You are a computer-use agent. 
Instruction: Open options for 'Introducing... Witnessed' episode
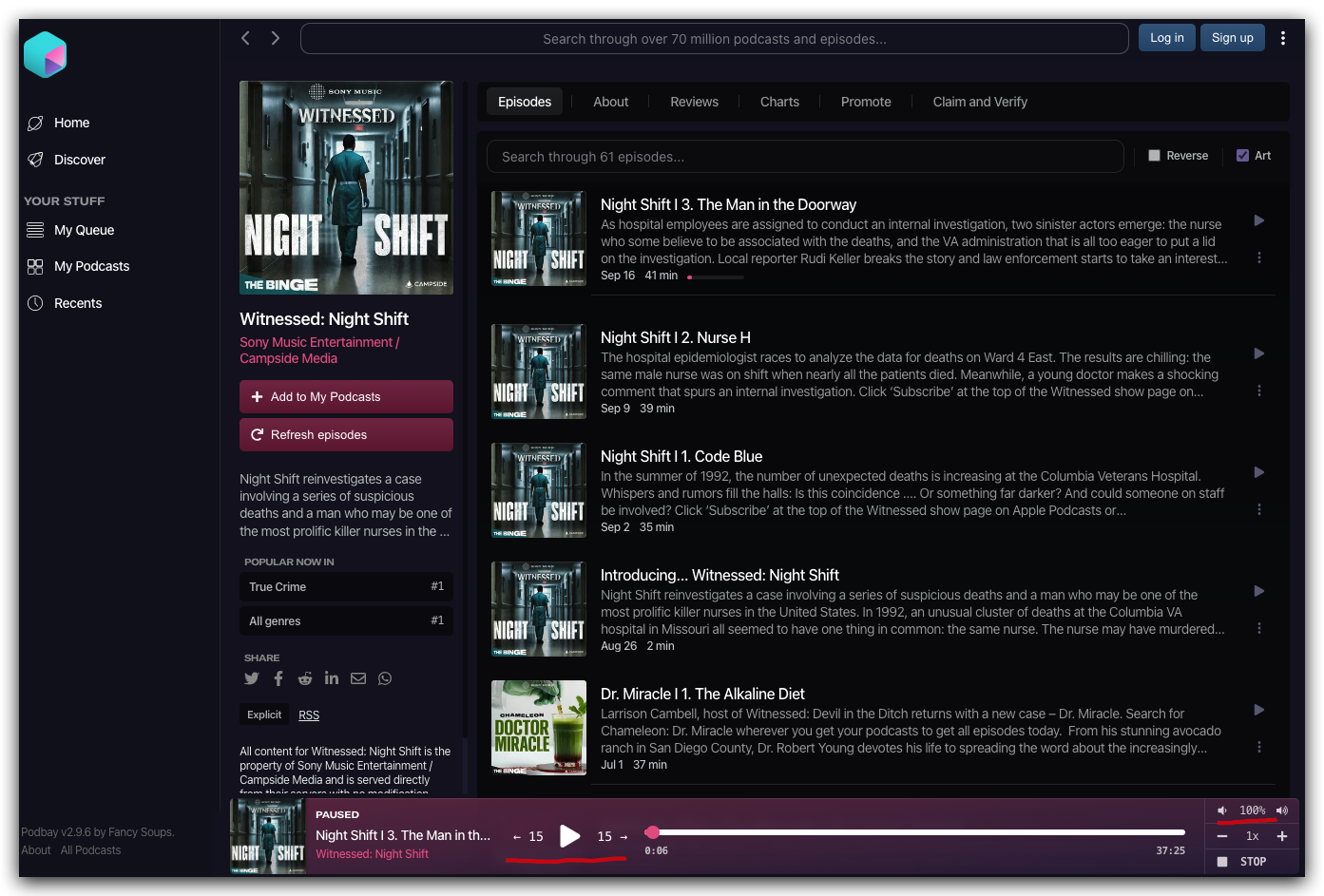coord(1259,628)
